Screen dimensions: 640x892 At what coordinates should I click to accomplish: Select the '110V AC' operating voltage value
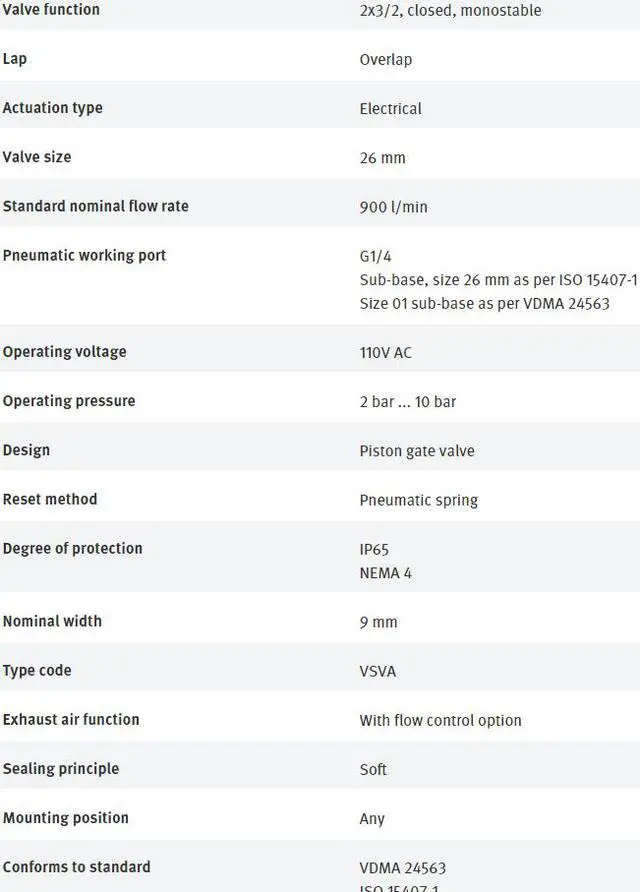point(385,353)
